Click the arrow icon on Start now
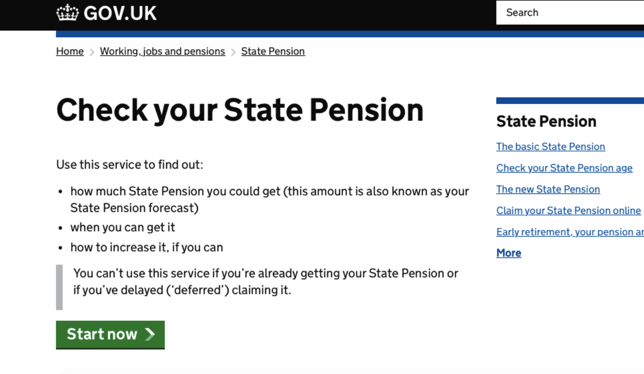The image size is (644, 374). (150, 334)
